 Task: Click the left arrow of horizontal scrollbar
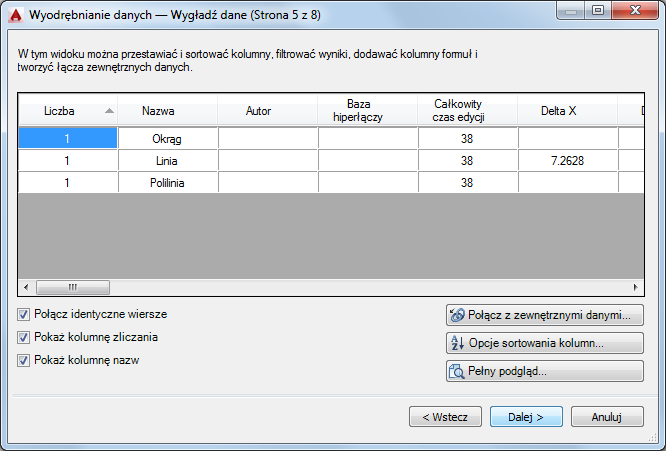click(x=26, y=287)
